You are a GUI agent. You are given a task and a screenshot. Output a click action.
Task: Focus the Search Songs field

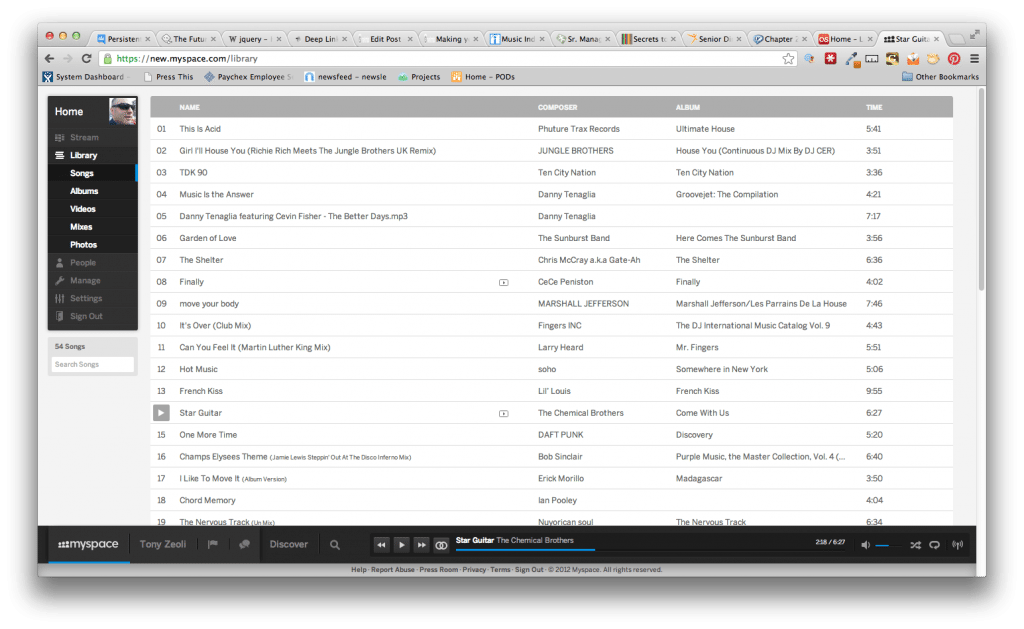[93, 364]
